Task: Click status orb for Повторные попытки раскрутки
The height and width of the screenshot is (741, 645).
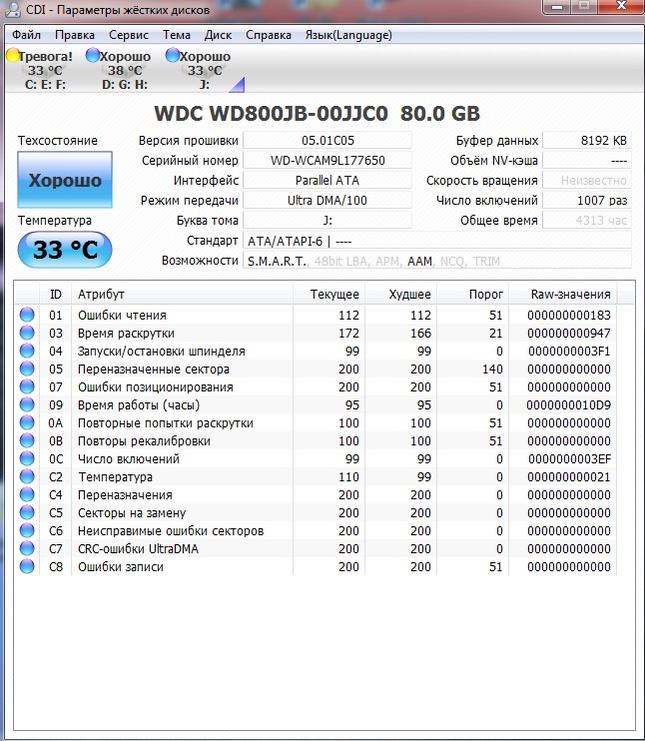Action: coord(27,422)
